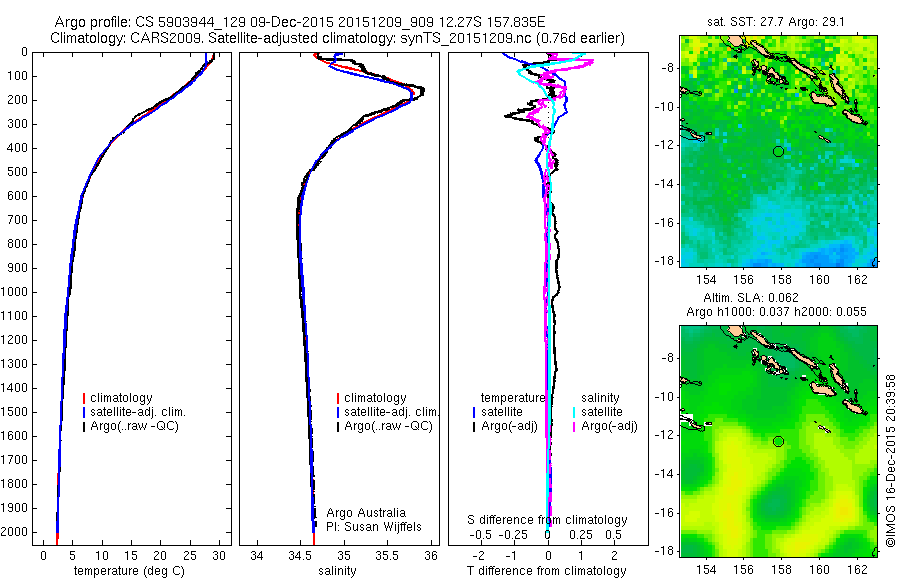The height and width of the screenshot is (580, 900).
Task: Click the 1000 depth tick on the depth axis
Action: pyautogui.click(x=14, y=292)
